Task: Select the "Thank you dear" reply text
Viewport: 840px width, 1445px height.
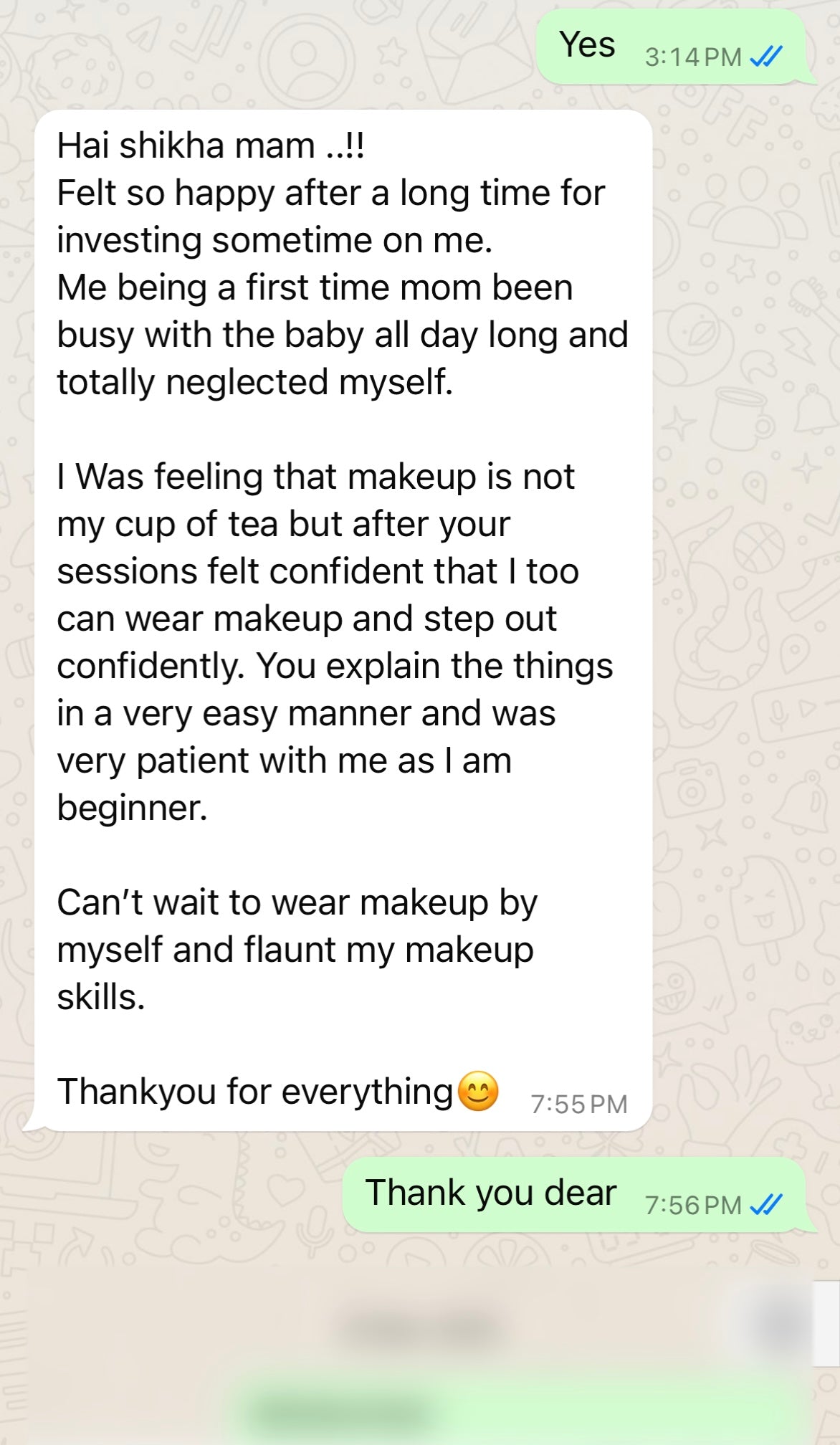Action: pos(491,1193)
